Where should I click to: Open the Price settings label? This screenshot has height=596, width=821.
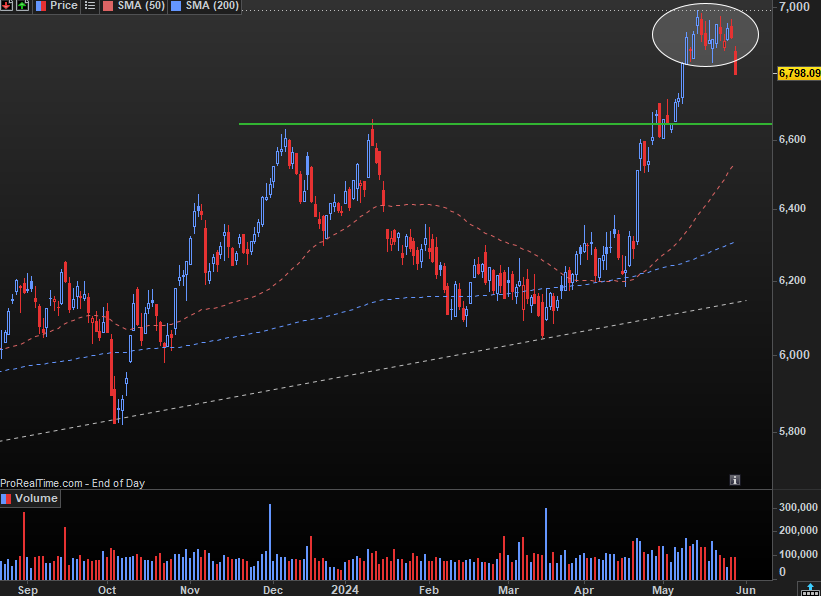point(63,6)
